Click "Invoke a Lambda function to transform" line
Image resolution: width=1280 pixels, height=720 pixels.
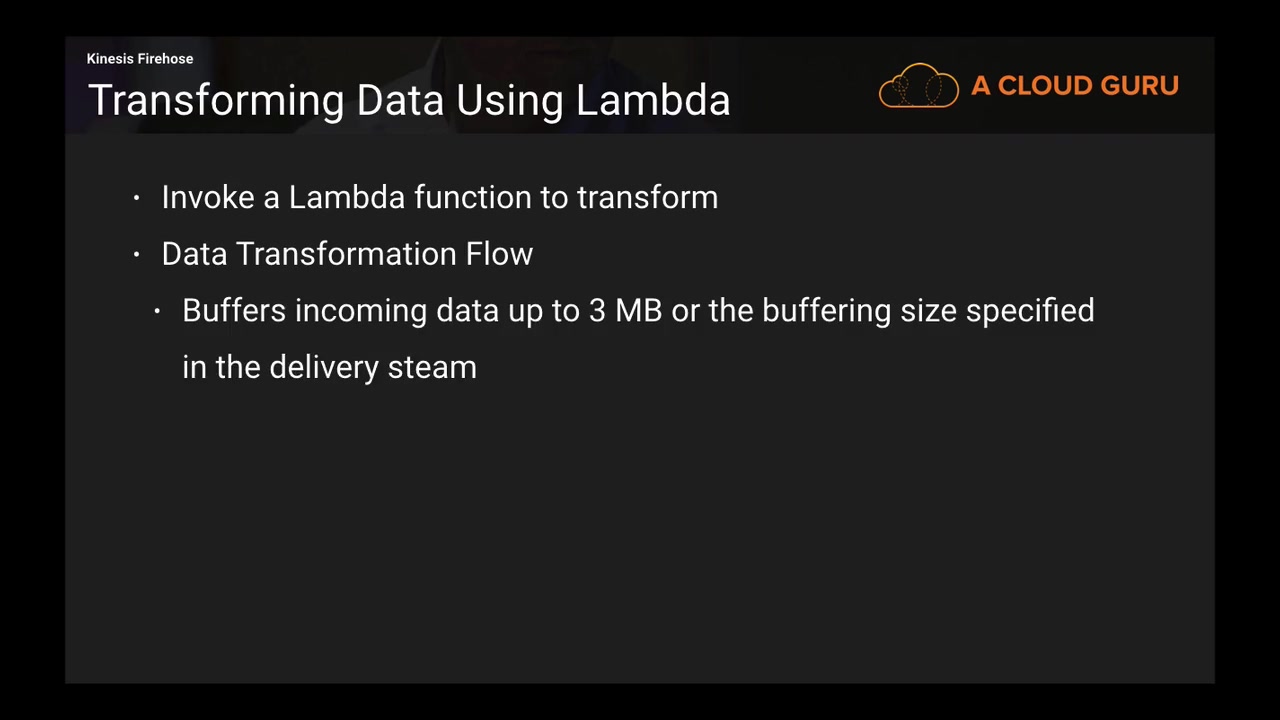tap(439, 198)
